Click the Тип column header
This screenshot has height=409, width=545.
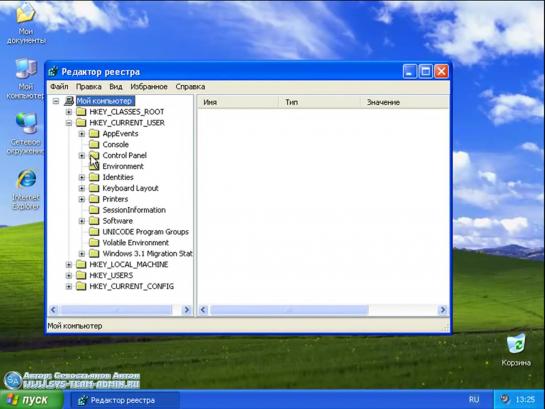tap(319, 102)
